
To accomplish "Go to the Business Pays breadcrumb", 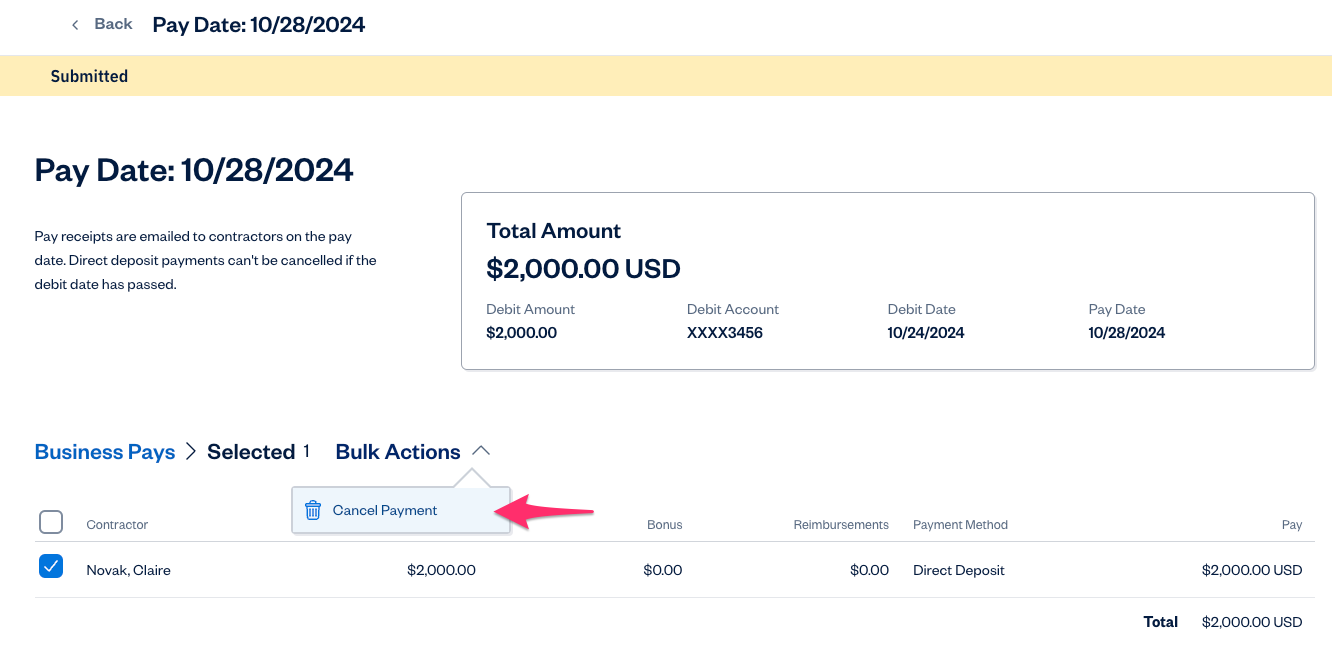I will pos(105,452).
